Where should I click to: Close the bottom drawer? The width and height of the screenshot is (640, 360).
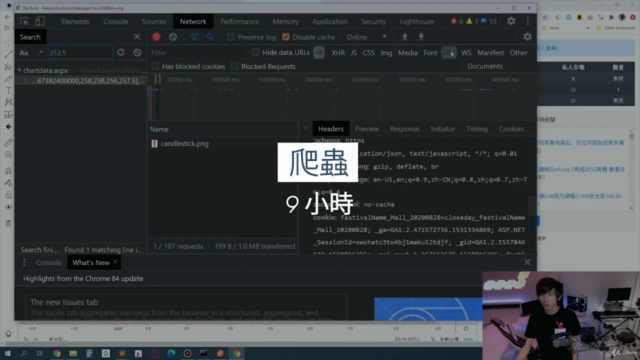[527, 262]
